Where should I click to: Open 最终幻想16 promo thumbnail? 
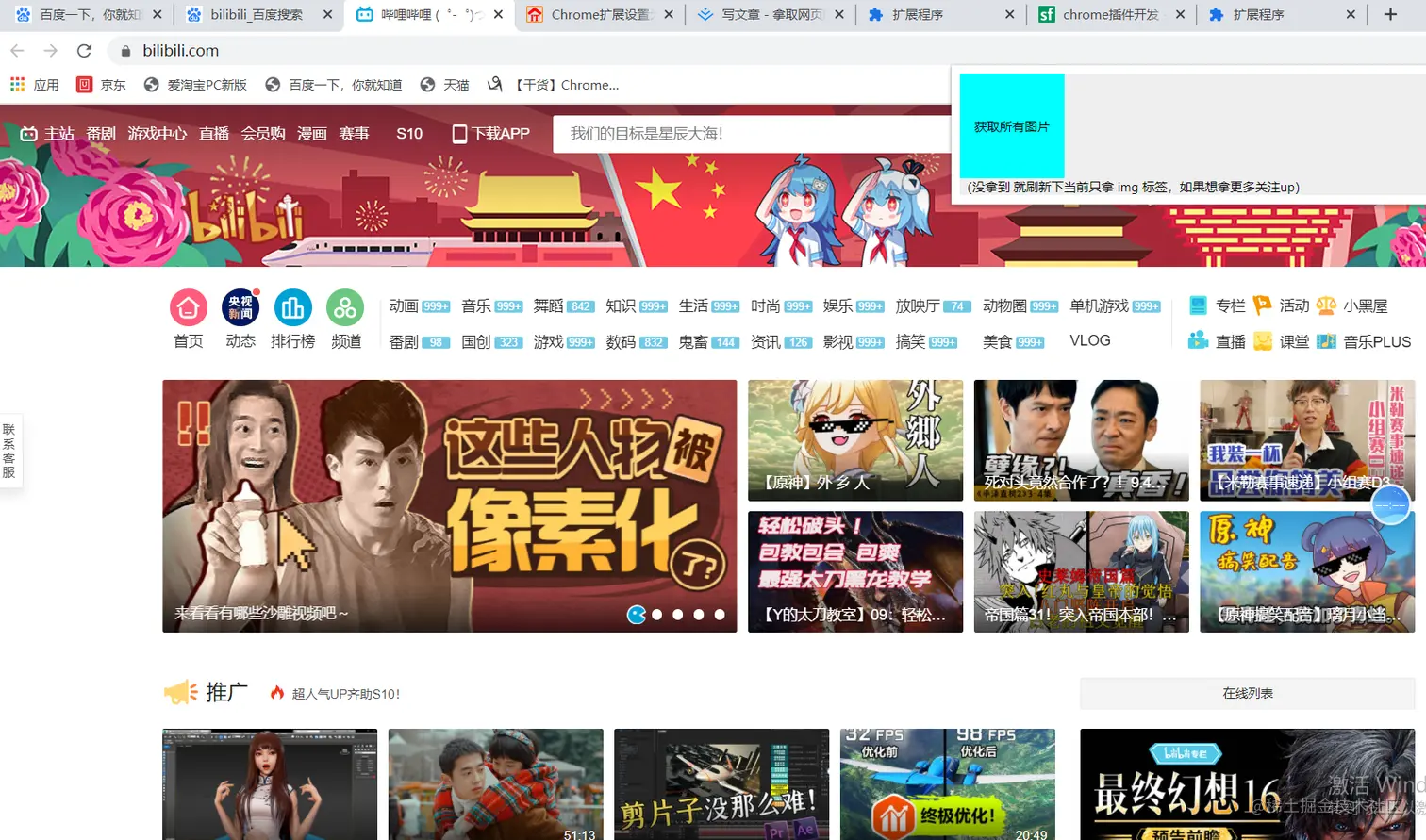(1248, 784)
